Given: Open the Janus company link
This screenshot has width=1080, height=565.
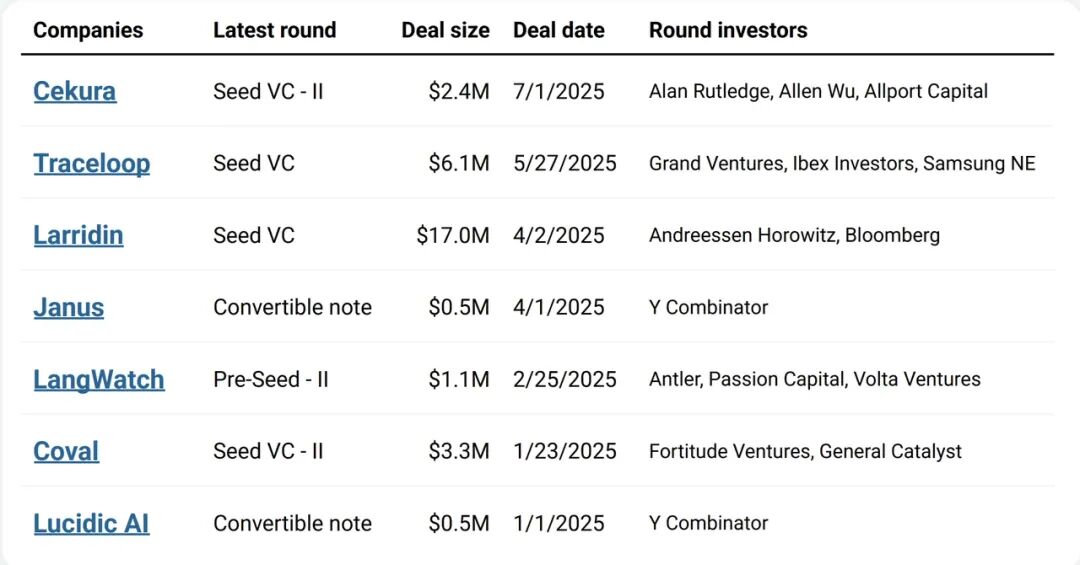Looking at the screenshot, I should (x=68, y=307).
